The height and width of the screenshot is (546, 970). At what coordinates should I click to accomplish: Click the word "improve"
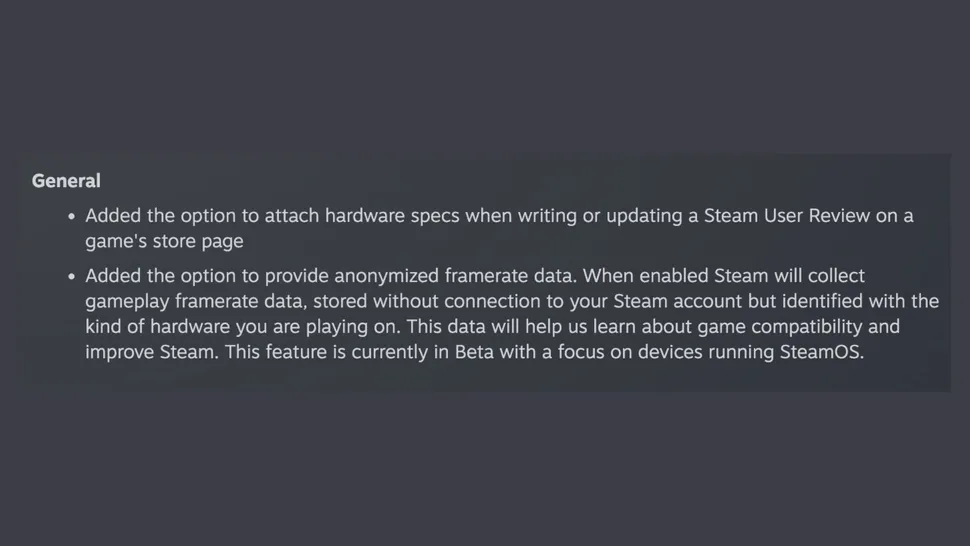[120, 352]
